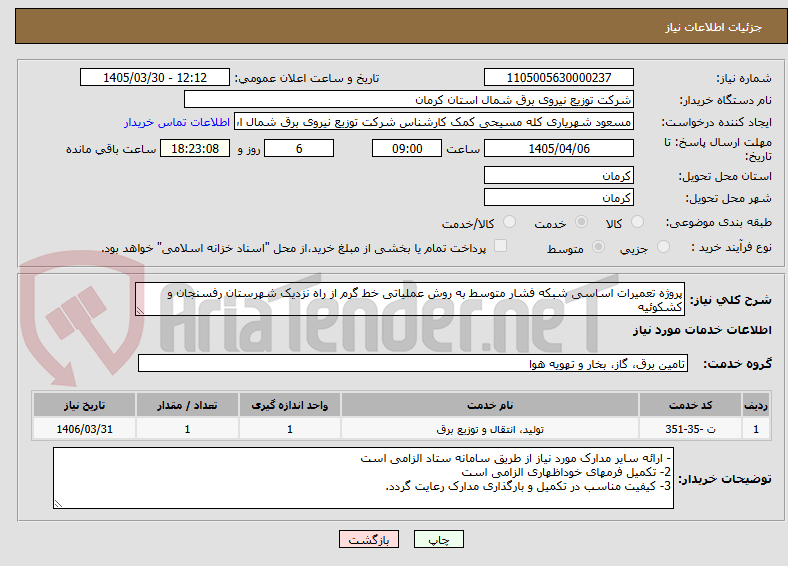Screen dimensions: 788x566
Task: Click the request creator name field
Action: click(434, 122)
